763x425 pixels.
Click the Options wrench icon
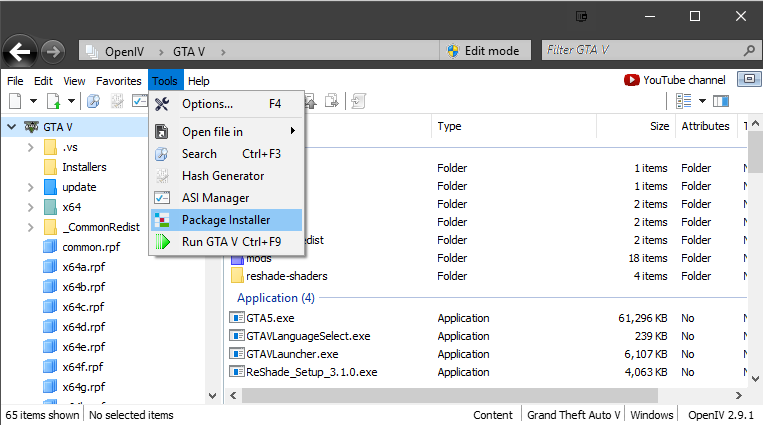pos(162,104)
